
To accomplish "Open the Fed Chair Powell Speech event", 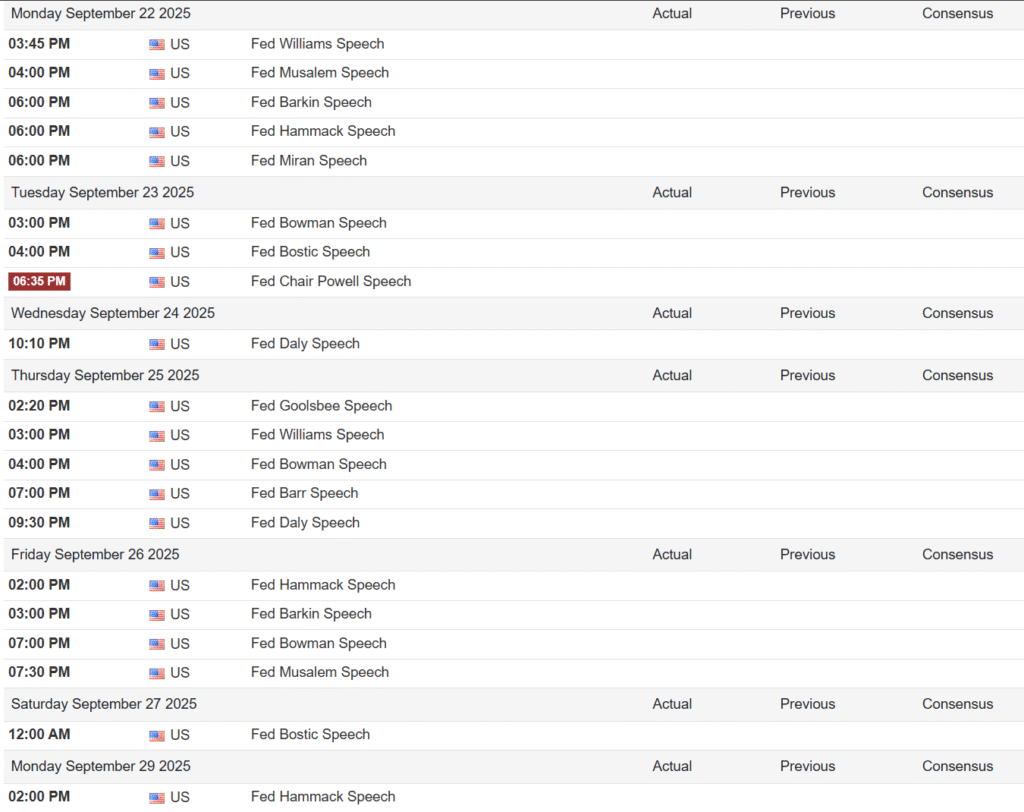I will [x=331, y=281].
